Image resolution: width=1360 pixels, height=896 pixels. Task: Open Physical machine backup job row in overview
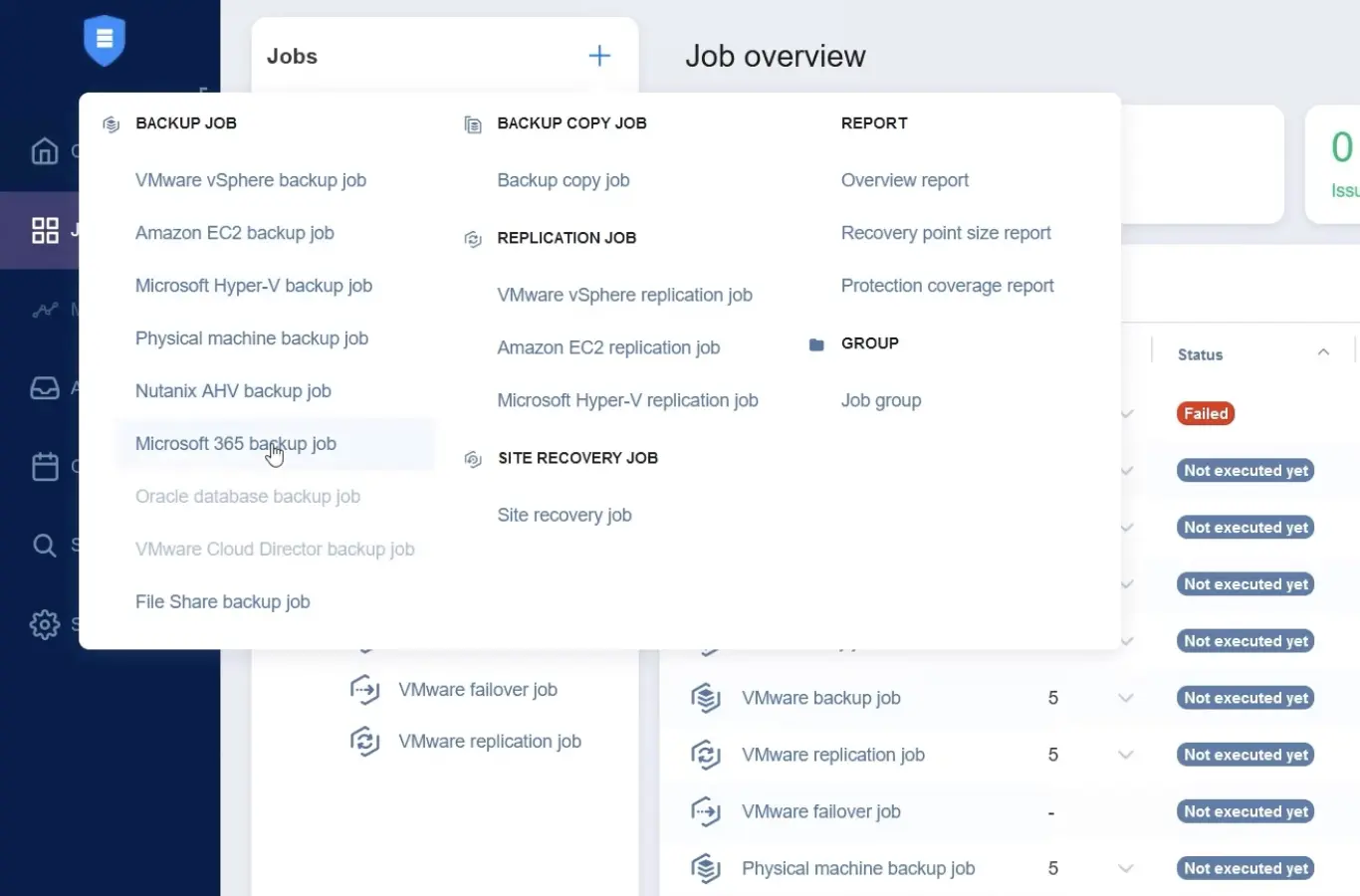click(858, 869)
